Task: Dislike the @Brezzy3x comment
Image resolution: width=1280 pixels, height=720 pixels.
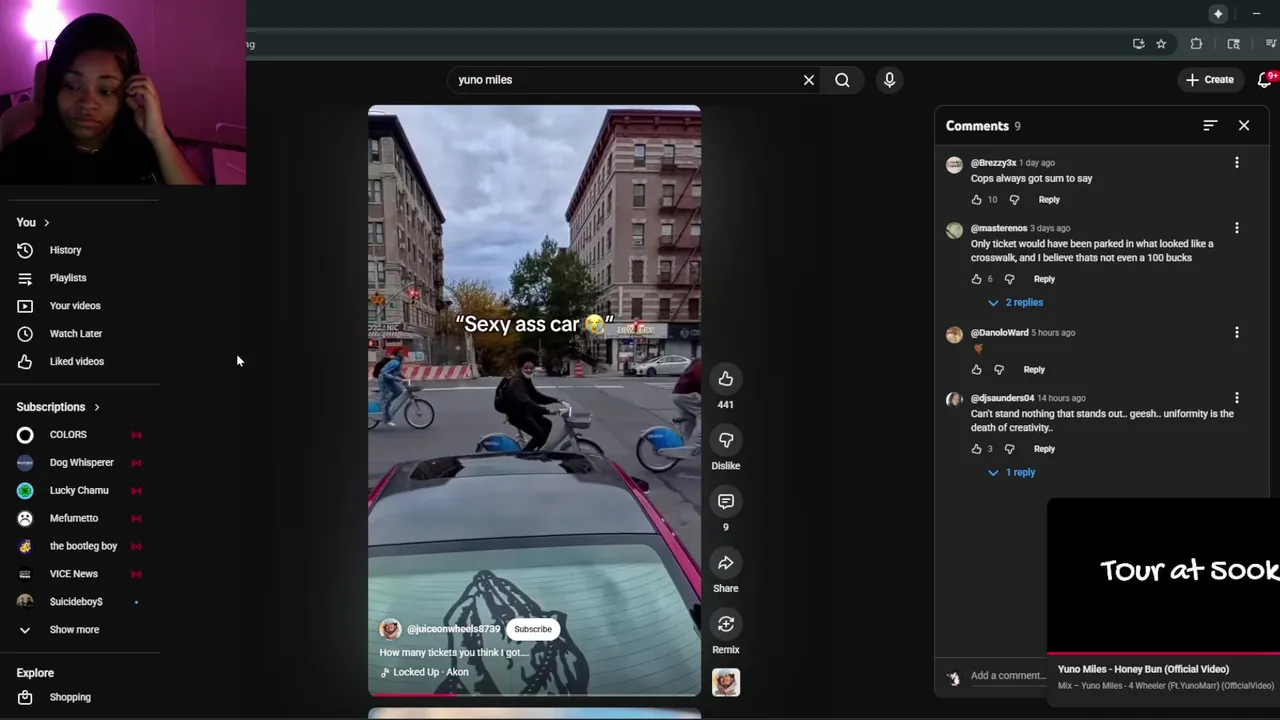Action: point(1014,200)
